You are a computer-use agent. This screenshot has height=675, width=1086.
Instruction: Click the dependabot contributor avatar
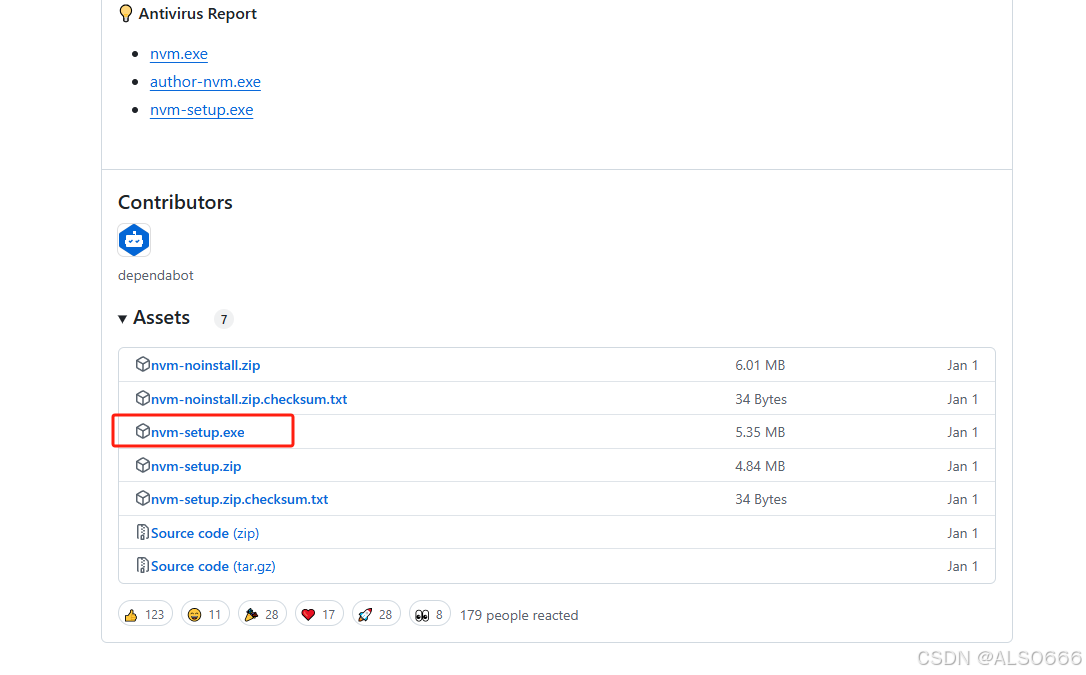coord(134,240)
